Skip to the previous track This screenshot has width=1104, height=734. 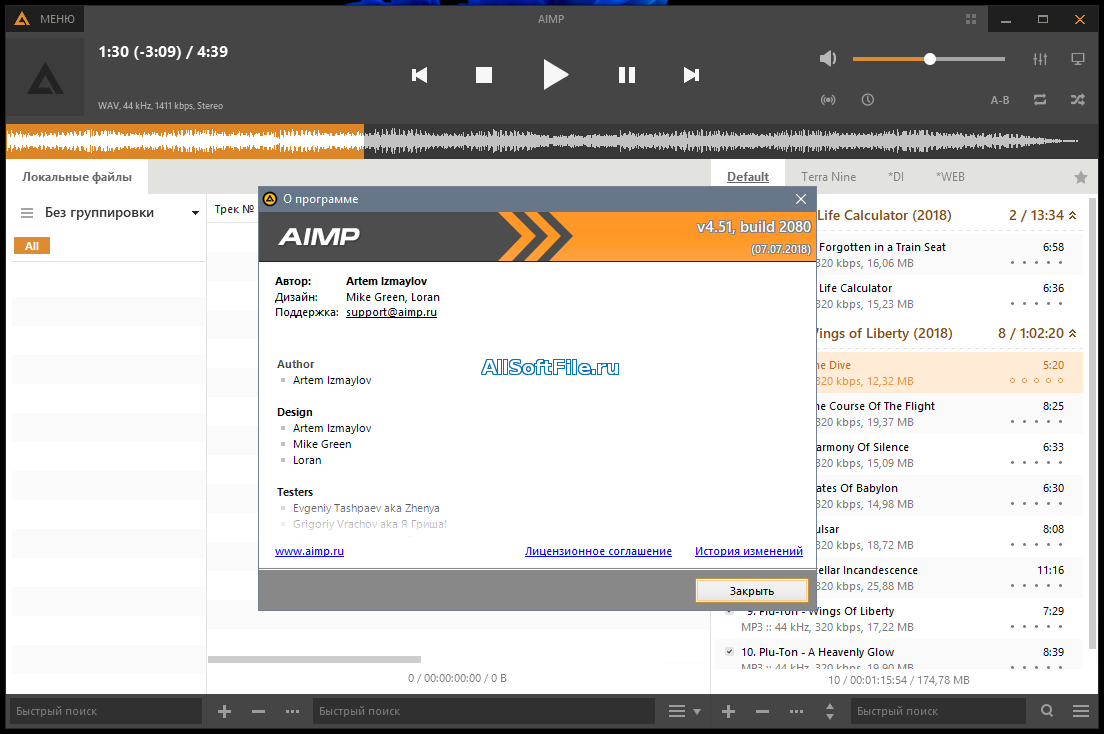pos(420,75)
